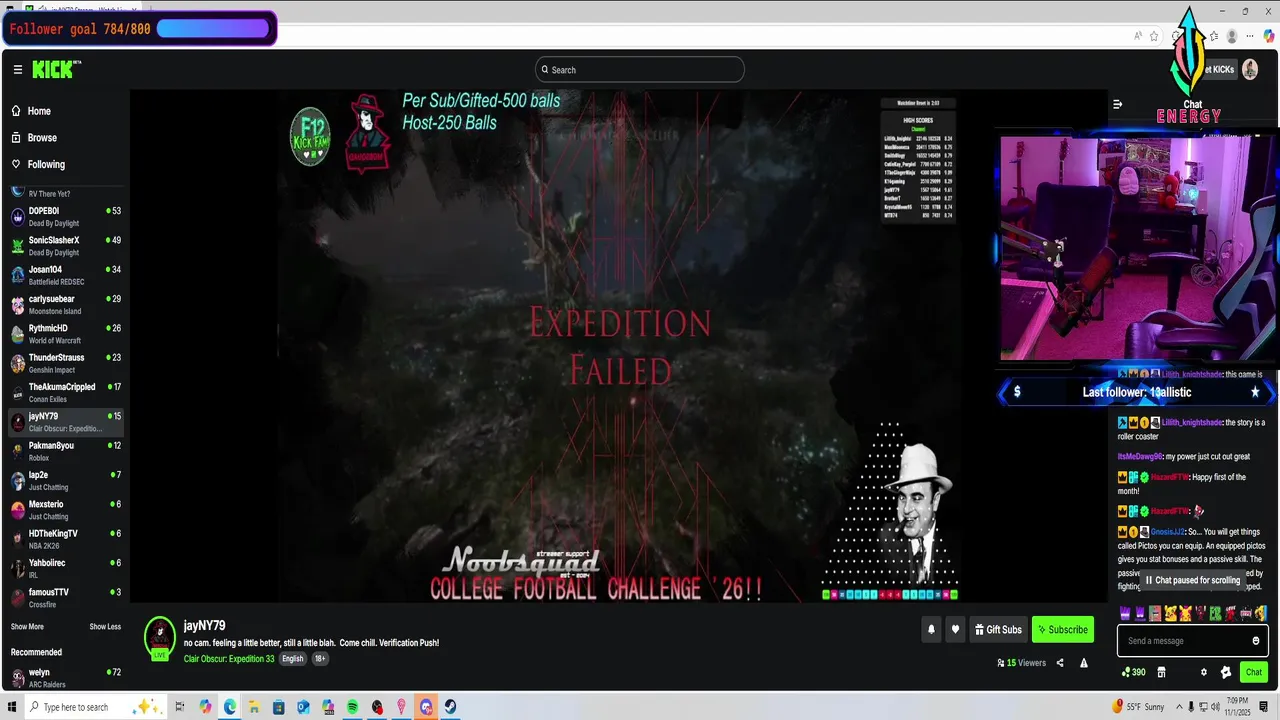
Task: Open HDTheKingTV channel in sidebar
Action: pos(65,539)
